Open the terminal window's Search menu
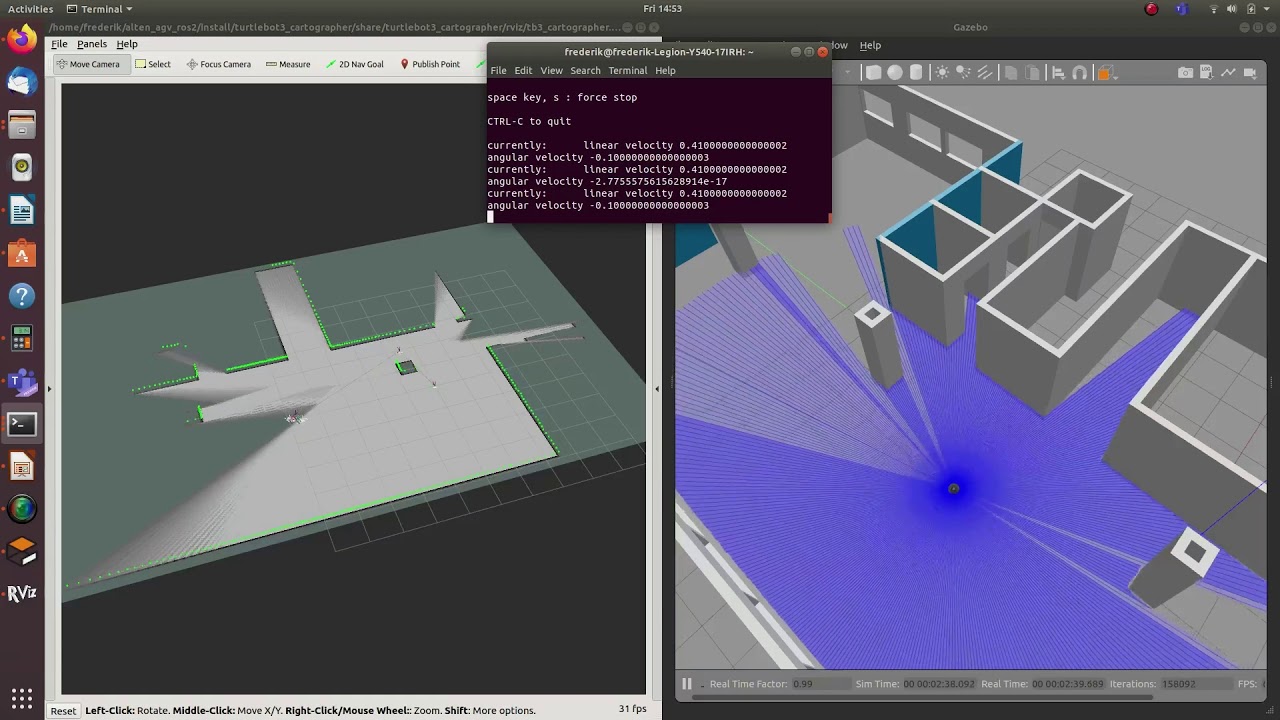The height and width of the screenshot is (720, 1280). 585,71
